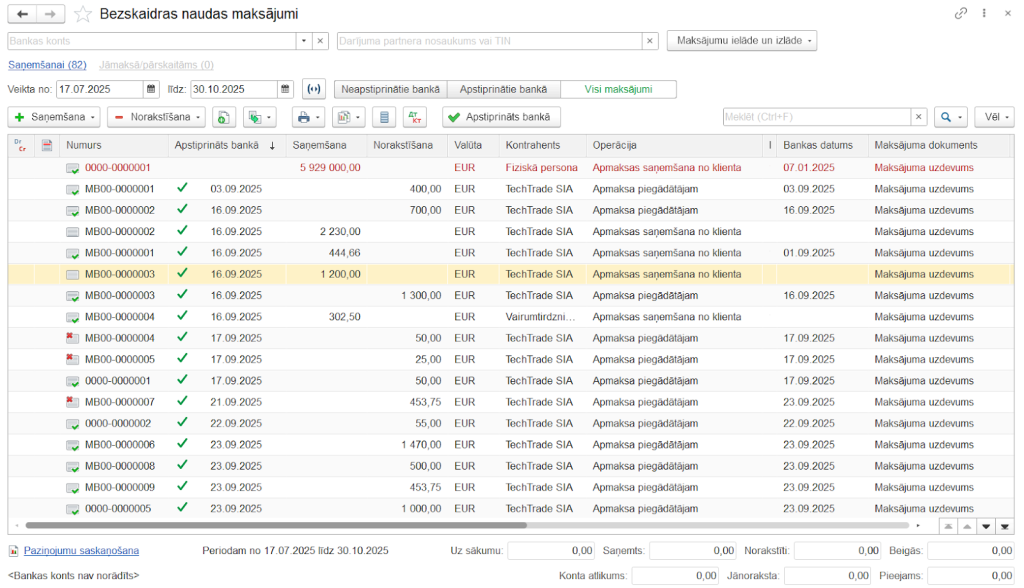The height and width of the screenshot is (588, 1024).
Task: Expand the Saņemšana dropdown button
Action: pyautogui.click(x=54, y=117)
